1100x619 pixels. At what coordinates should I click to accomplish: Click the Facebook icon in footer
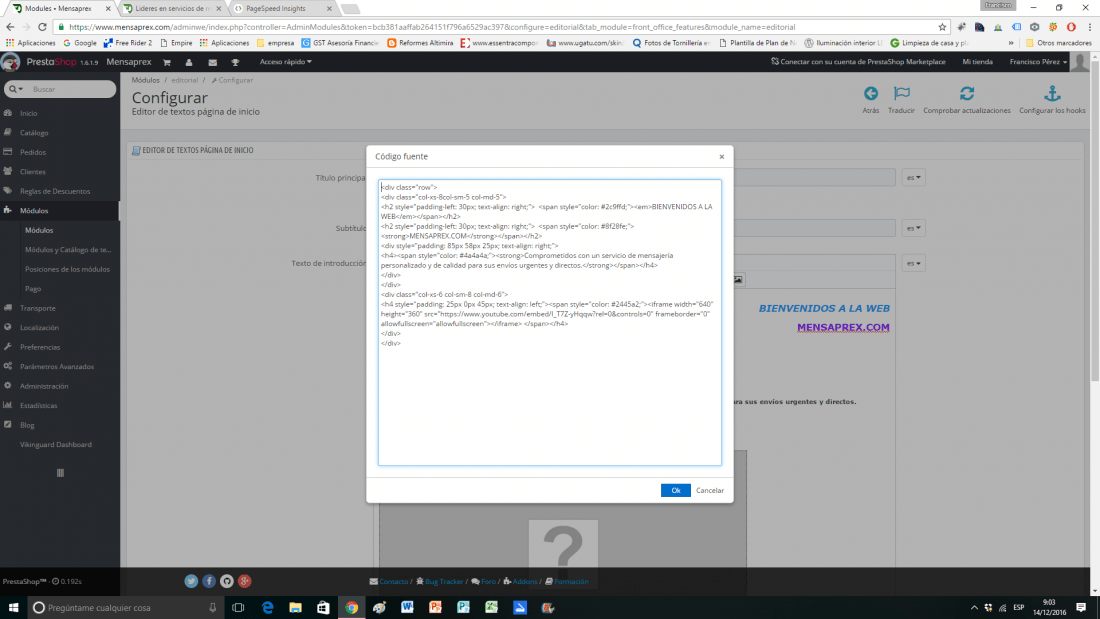(209, 581)
